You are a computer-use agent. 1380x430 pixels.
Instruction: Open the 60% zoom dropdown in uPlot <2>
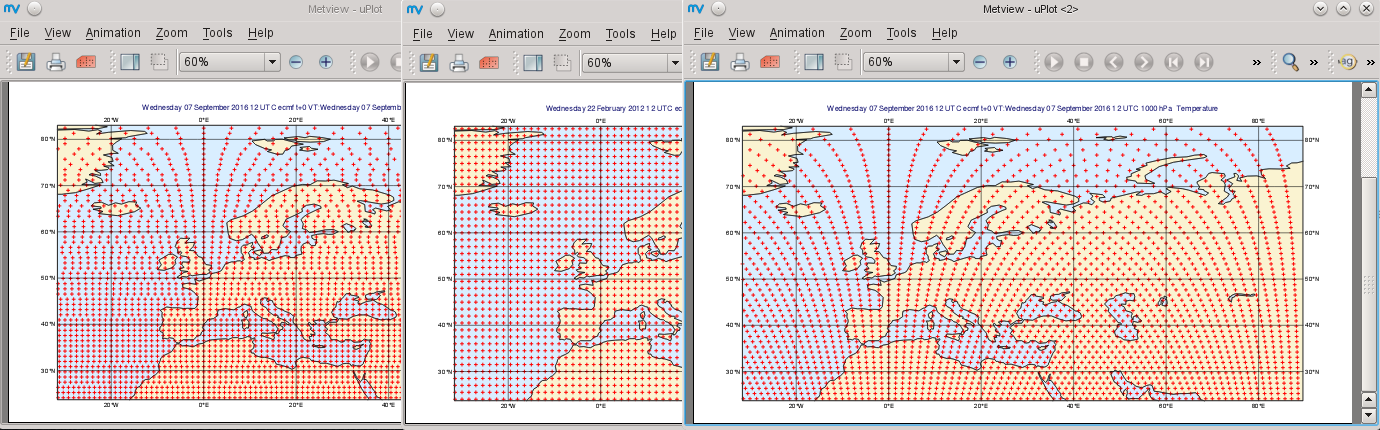tap(913, 62)
